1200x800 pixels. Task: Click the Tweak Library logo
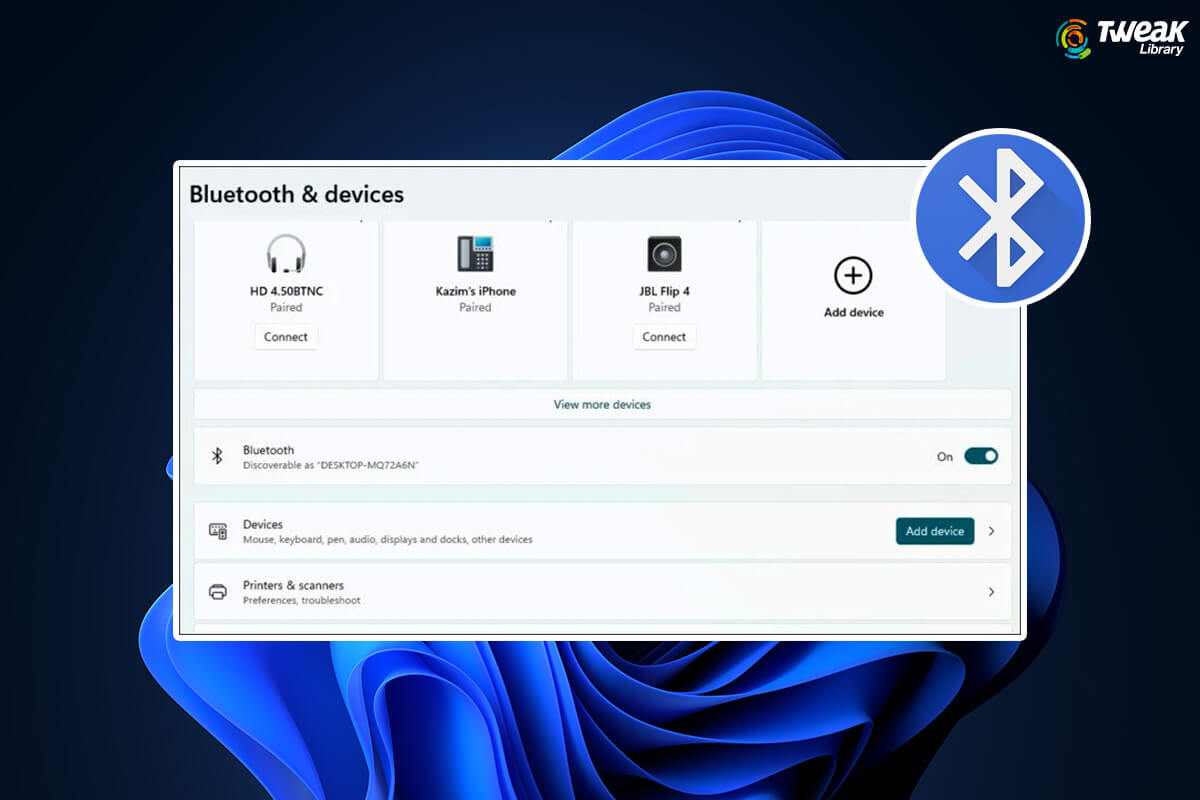tap(1118, 37)
